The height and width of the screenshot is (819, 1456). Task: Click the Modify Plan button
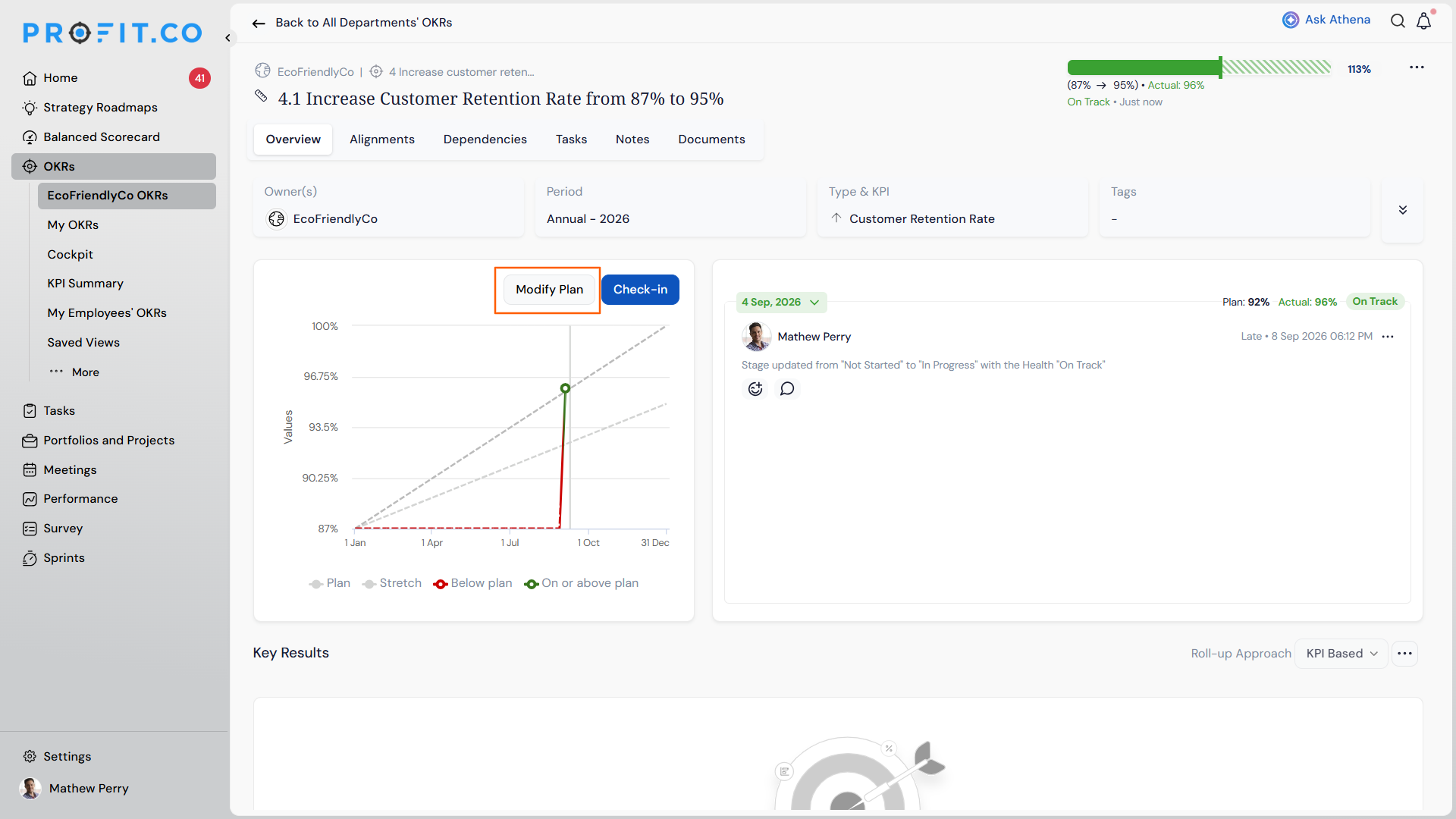[549, 290]
